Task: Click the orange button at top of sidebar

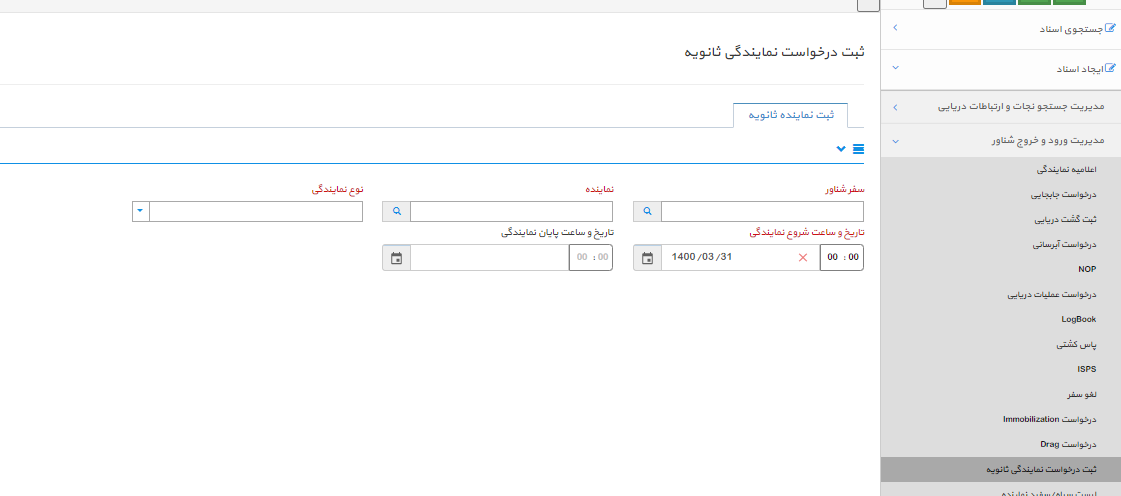Action: [x=964, y=2]
